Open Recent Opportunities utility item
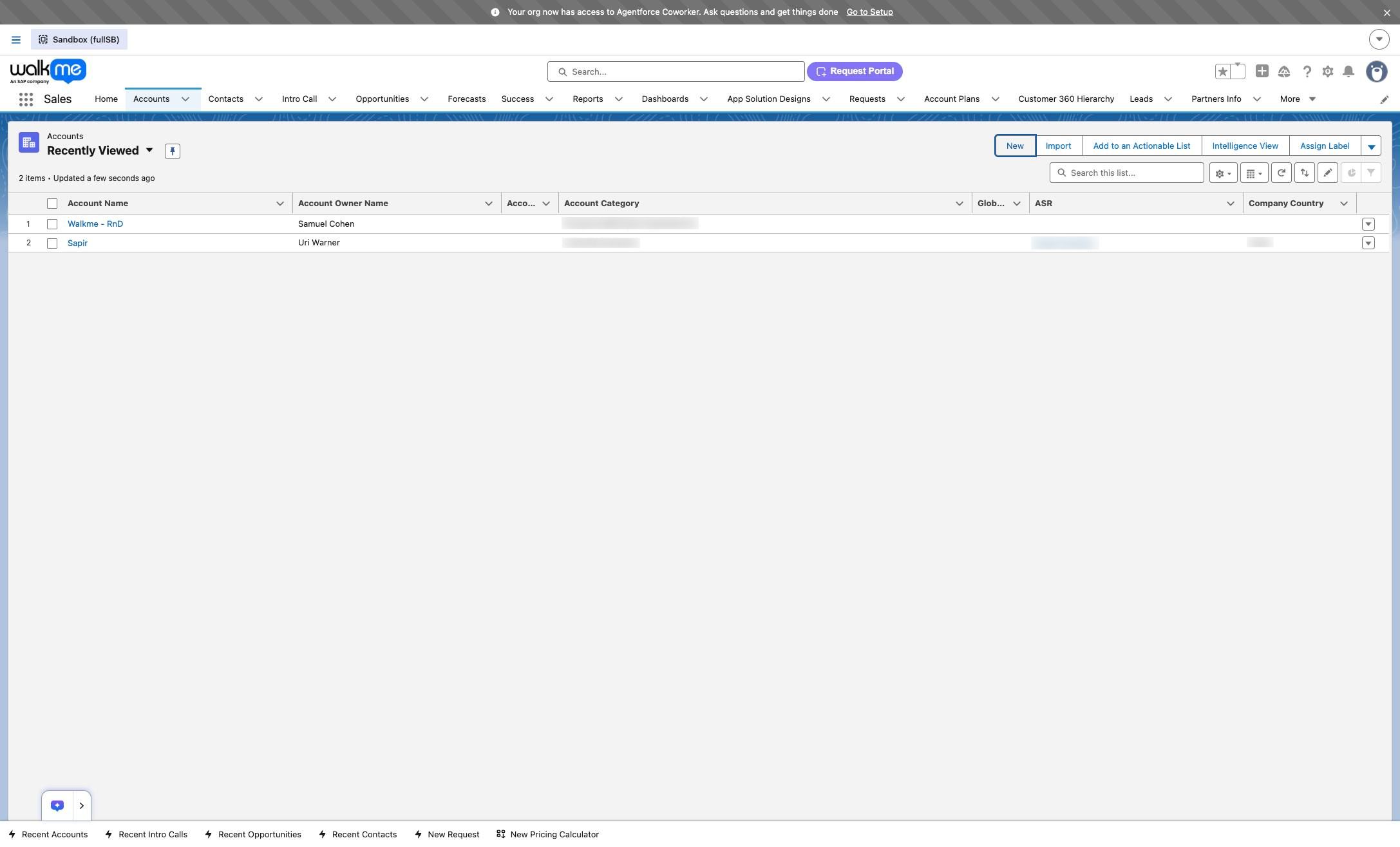The height and width of the screenshot is (847, 1400). point(253,835)
